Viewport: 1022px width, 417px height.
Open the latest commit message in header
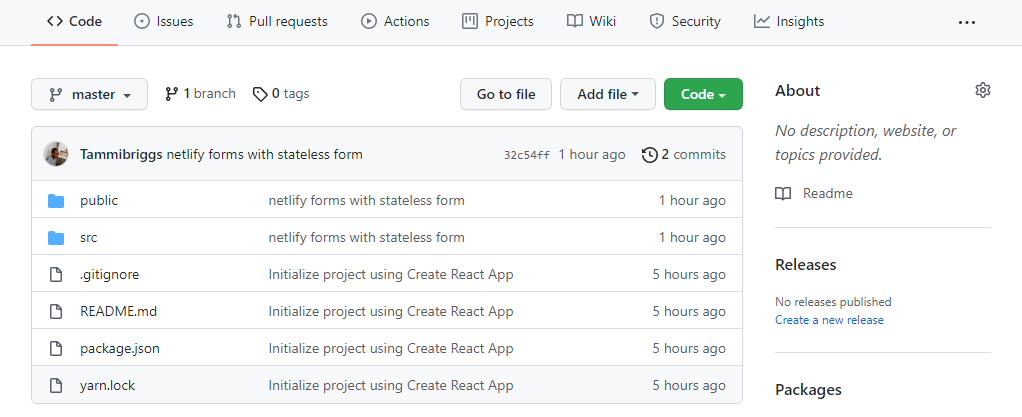tap(265, 154)
